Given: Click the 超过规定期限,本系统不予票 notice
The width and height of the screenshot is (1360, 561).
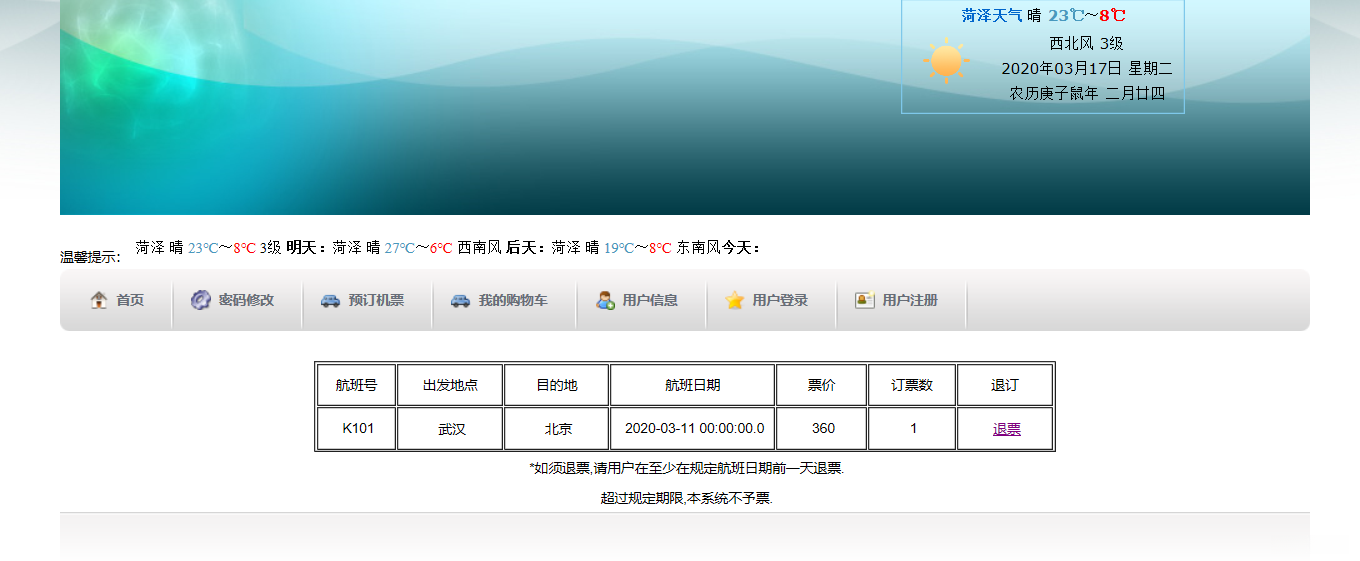Looking at the screenshot, I should tap(687, 498).
